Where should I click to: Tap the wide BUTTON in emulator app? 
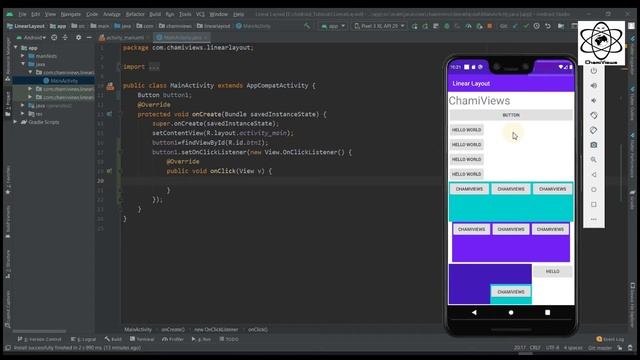click(x=511, y=115)
